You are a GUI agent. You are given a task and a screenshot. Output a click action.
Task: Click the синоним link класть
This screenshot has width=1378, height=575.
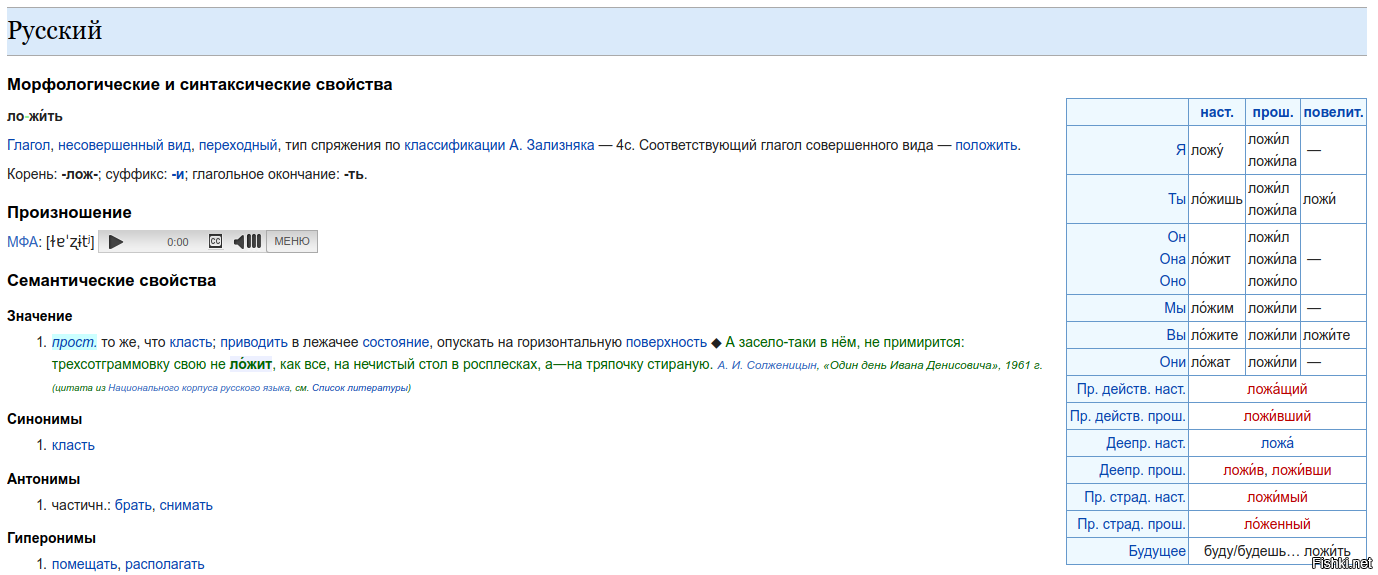point(73,445)
